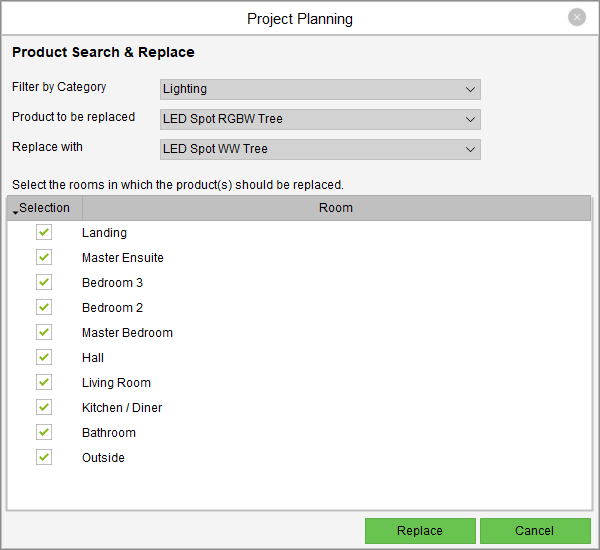Toggle the Master Bedroom checkbox
This screenshot has width=600, height=550.
click(44, 332)
